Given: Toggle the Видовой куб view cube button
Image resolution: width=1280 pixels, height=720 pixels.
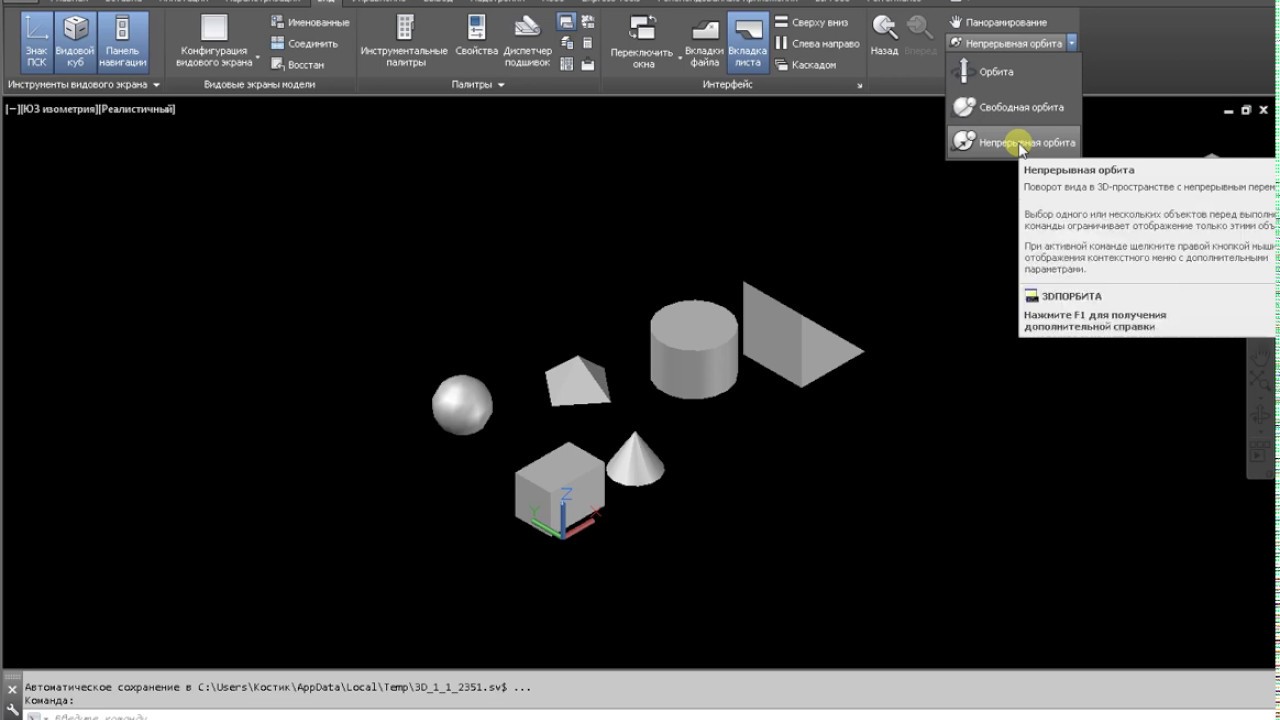Looking at the screenshot, I should [x=75, y=42].
